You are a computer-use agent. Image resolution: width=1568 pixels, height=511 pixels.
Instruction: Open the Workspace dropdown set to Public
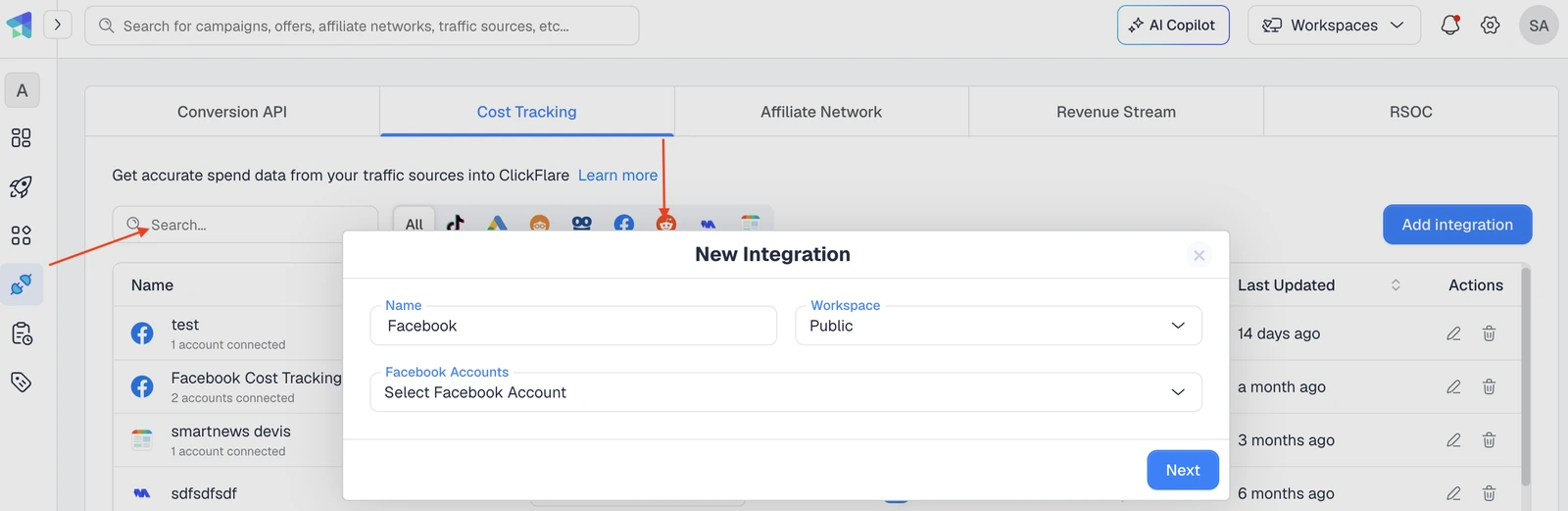pos(999,326)
